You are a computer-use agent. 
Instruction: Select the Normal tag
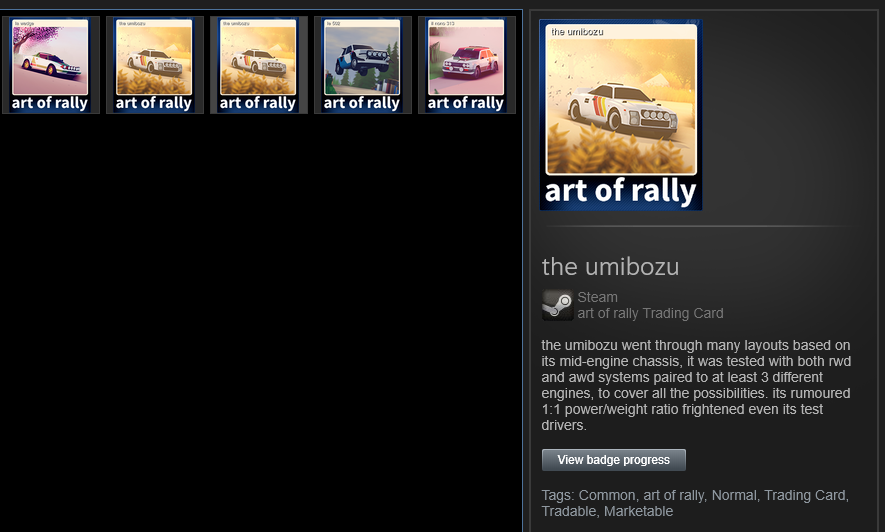(734, 495)
